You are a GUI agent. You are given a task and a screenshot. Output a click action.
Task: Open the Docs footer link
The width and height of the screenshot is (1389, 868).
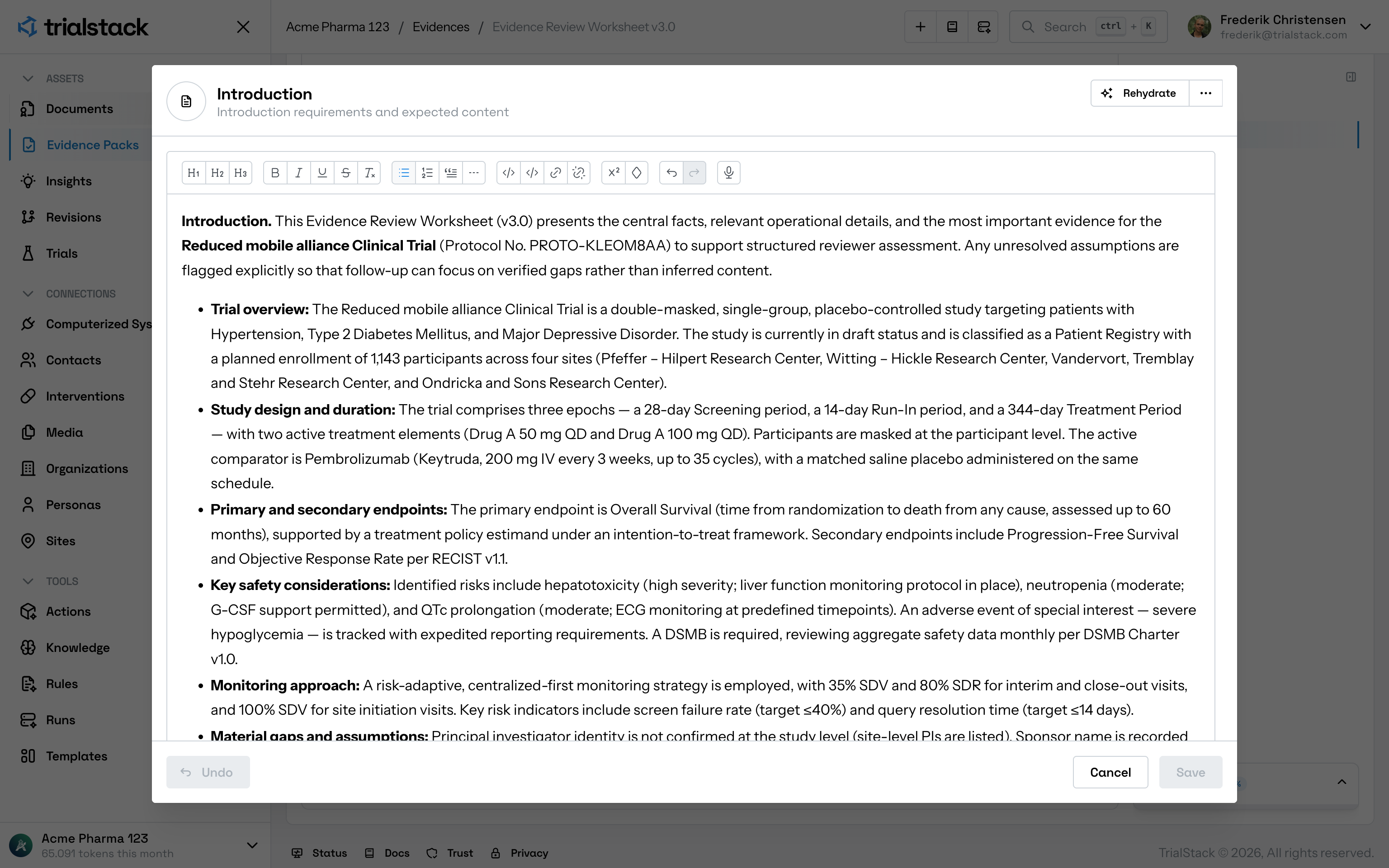tap(387, 853)
